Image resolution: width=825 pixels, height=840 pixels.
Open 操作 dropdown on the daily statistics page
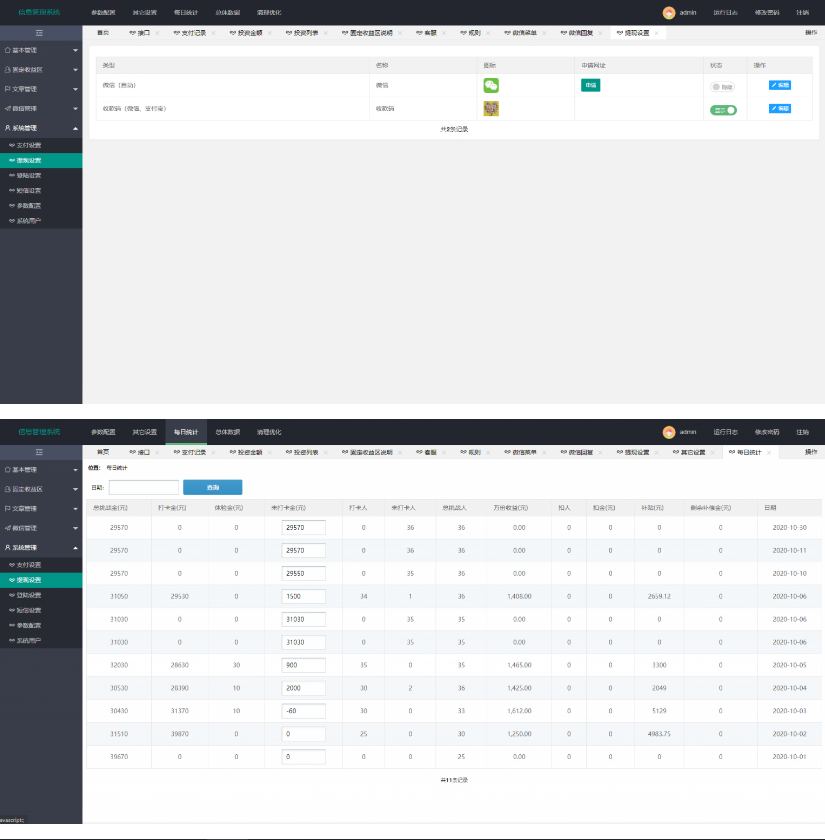tap(811, 453)
